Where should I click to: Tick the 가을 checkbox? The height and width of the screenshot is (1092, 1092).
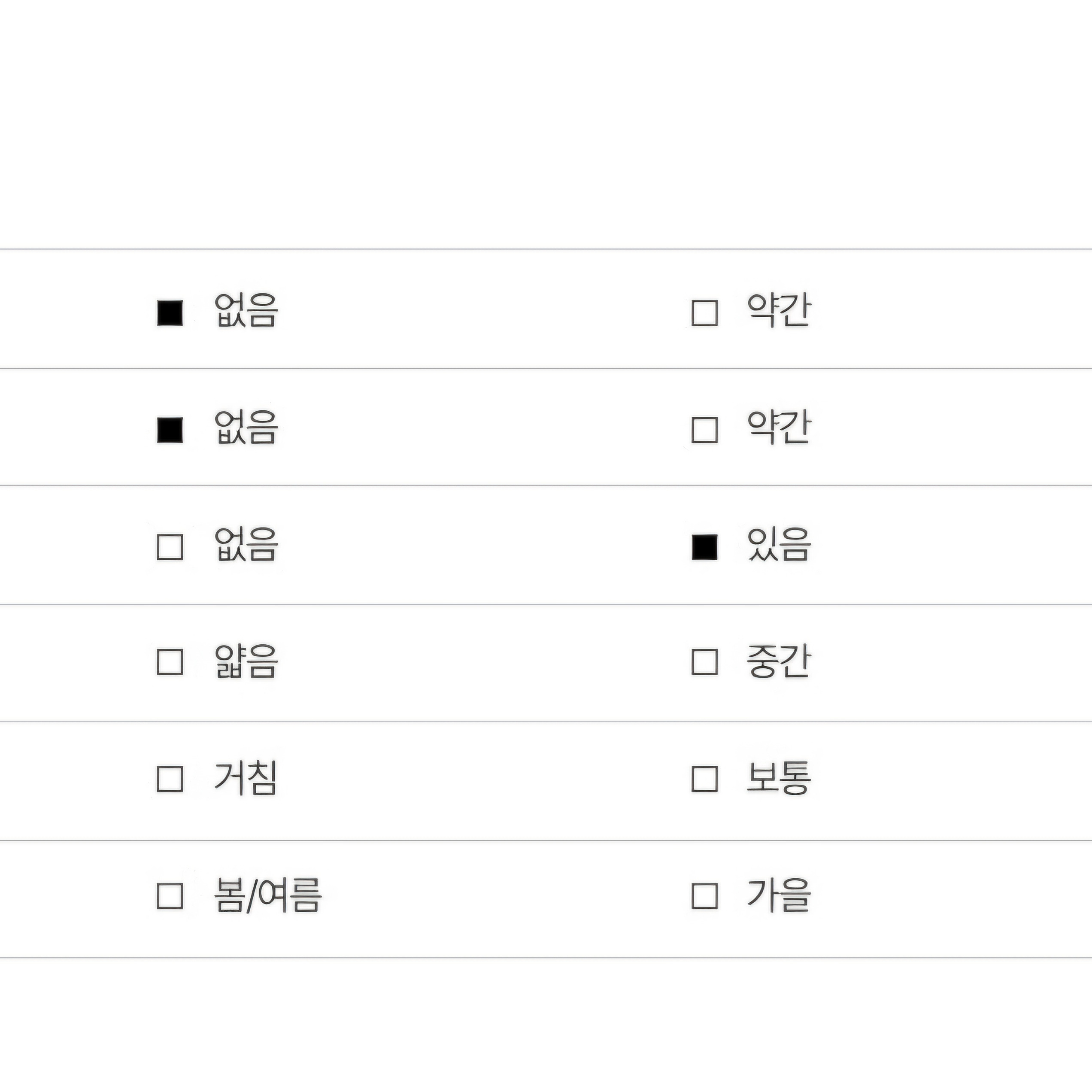(x=704, y=896)
